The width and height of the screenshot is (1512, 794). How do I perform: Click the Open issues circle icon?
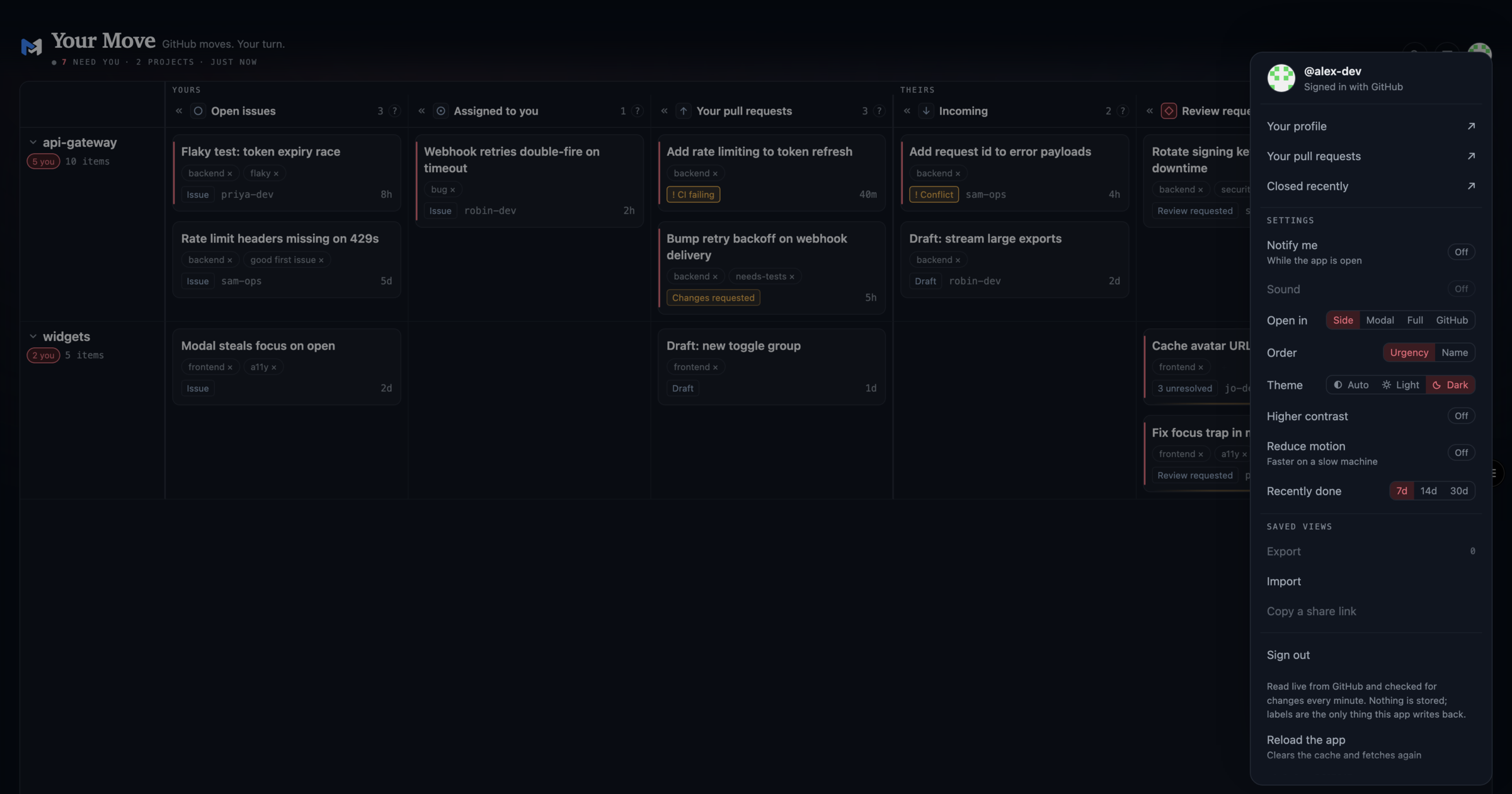(x=198, y=111)
